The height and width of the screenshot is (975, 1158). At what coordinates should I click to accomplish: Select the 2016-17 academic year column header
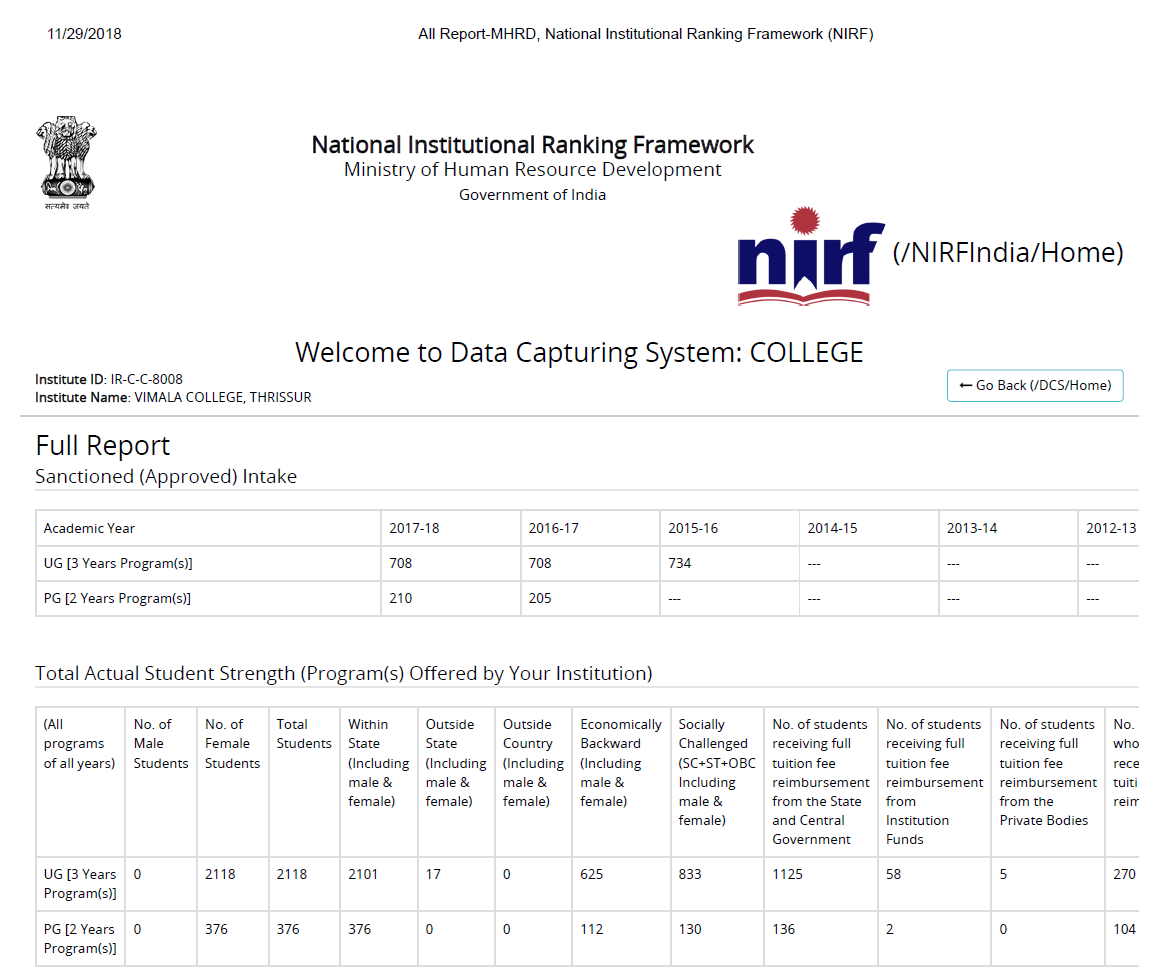point(554,528)
